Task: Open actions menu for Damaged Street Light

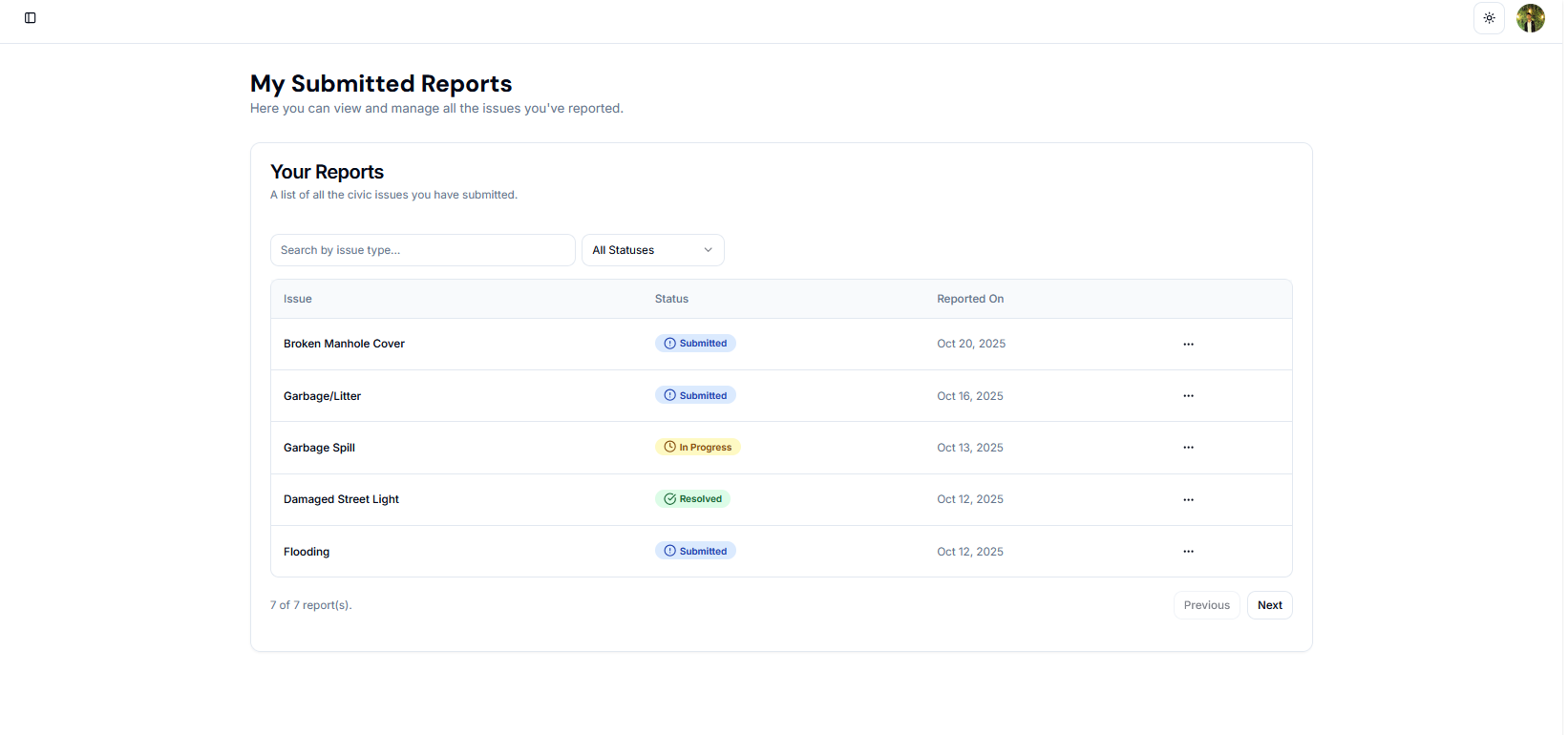Action: point(1188,500)
